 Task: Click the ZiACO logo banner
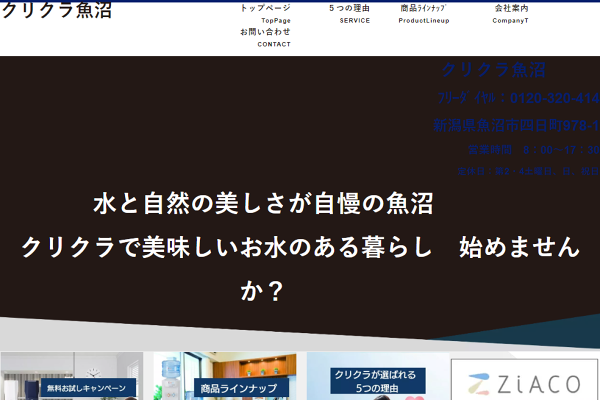point(524,380)
